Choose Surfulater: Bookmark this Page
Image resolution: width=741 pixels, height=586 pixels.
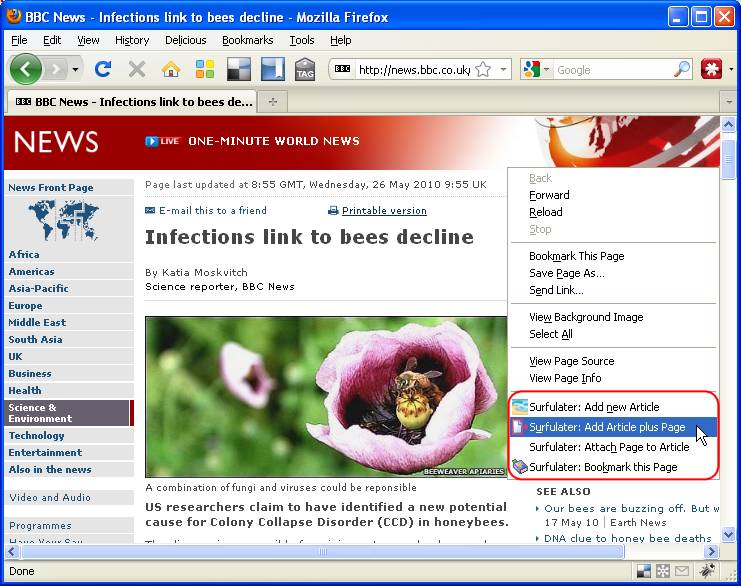click(x=613, y=467)
